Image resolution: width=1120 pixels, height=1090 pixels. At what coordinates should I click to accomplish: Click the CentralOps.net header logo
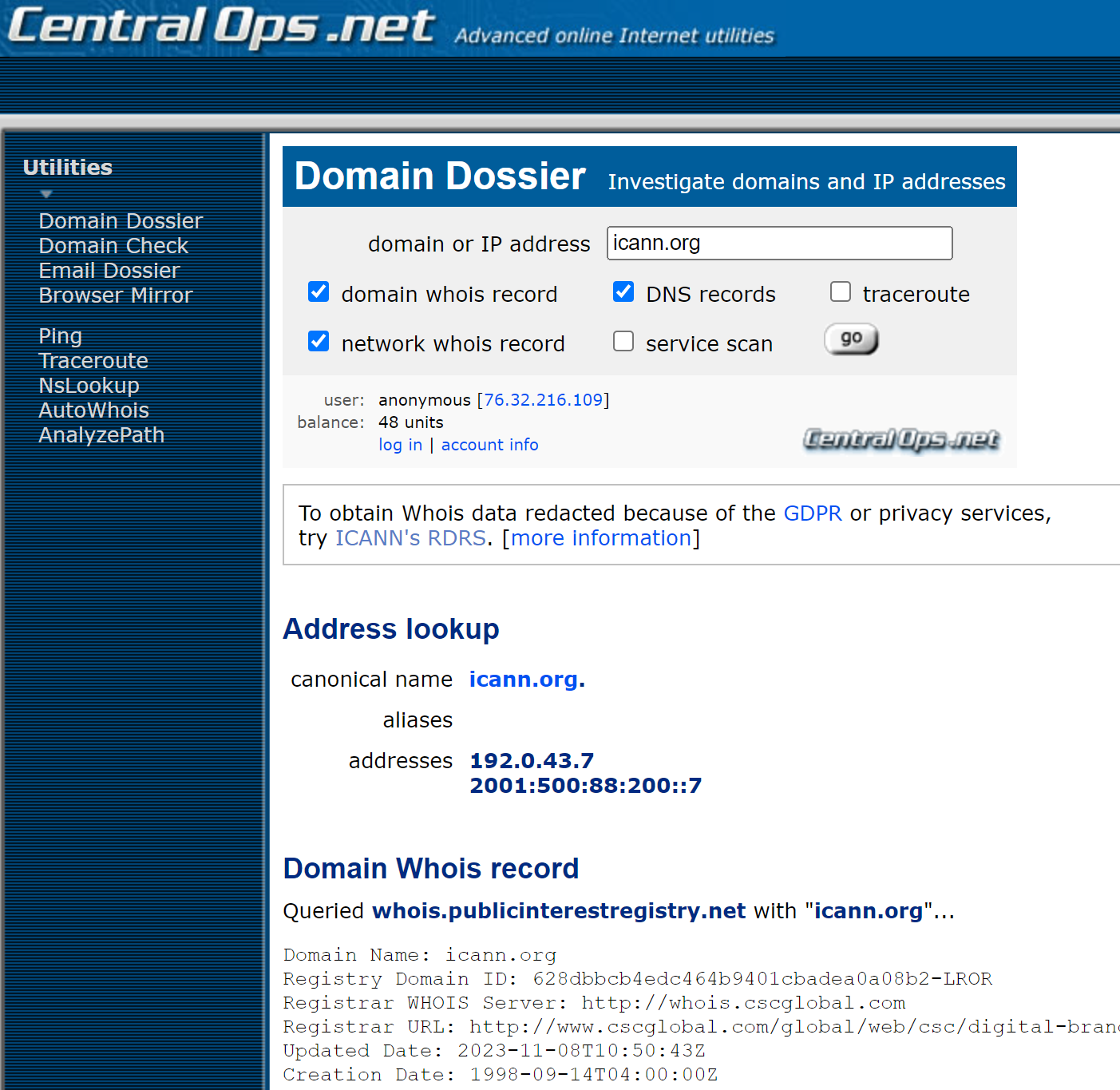(222, 27)
